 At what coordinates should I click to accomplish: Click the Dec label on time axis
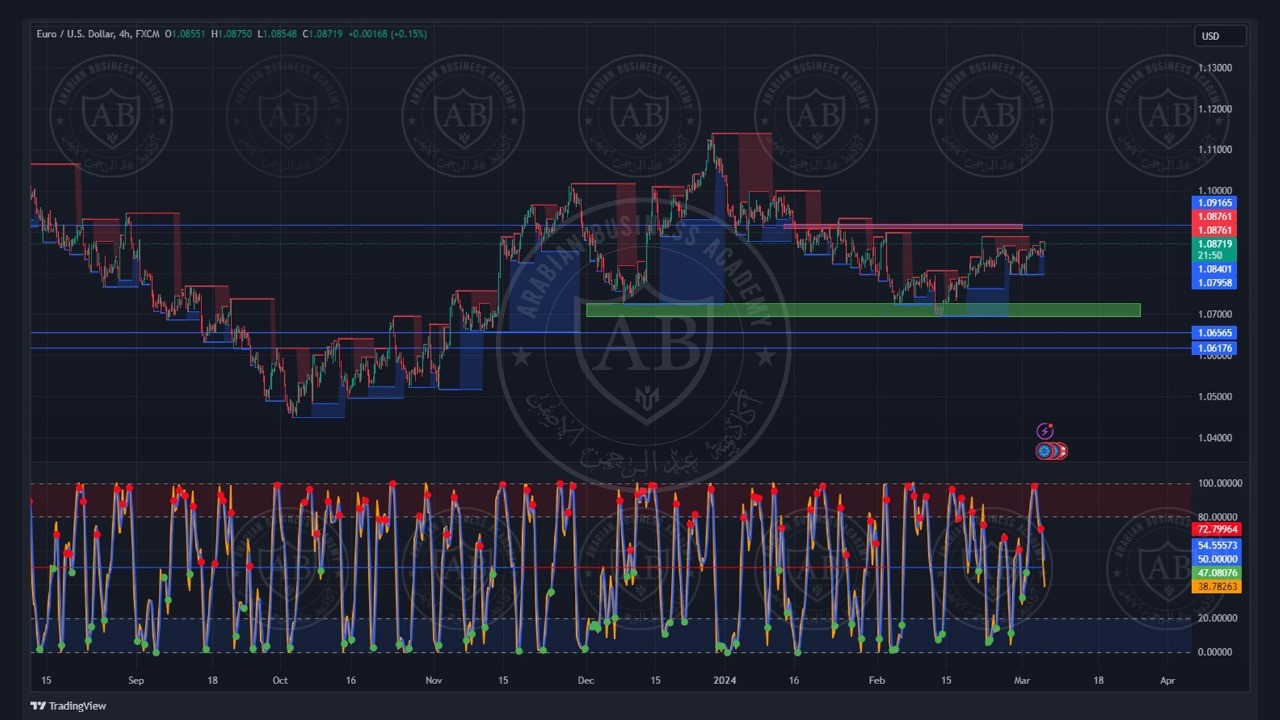[586, 680]
